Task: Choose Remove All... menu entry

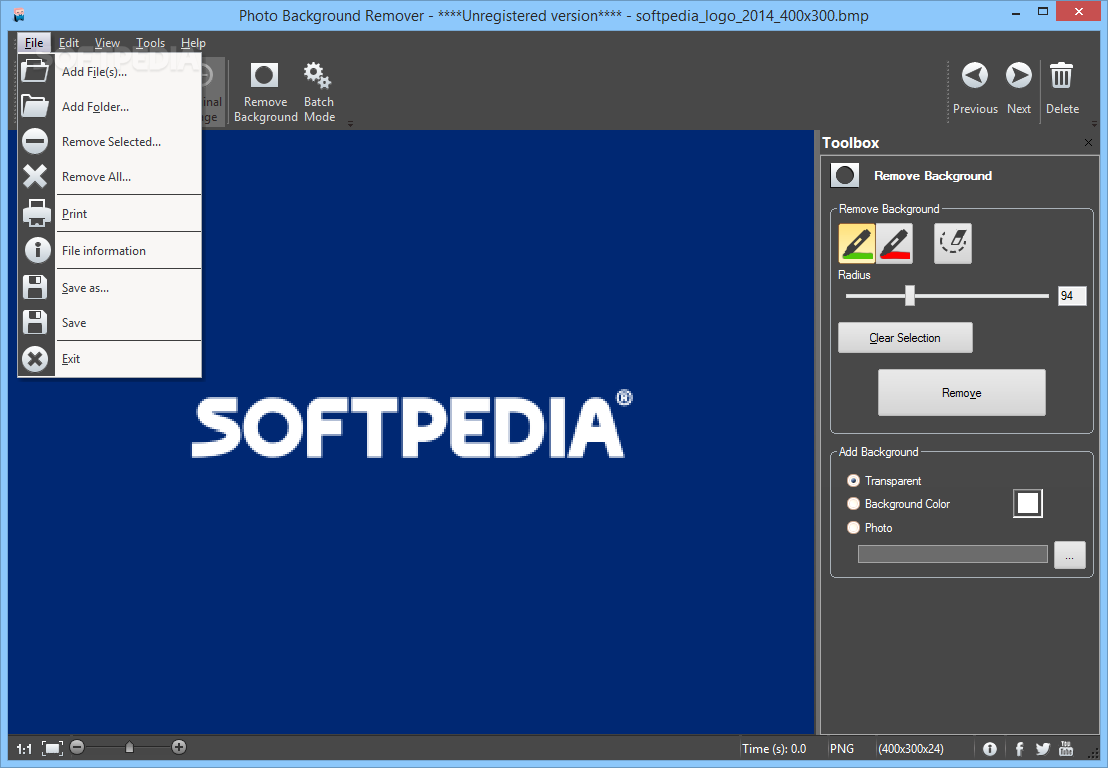Action: click(x=110, y=177)
